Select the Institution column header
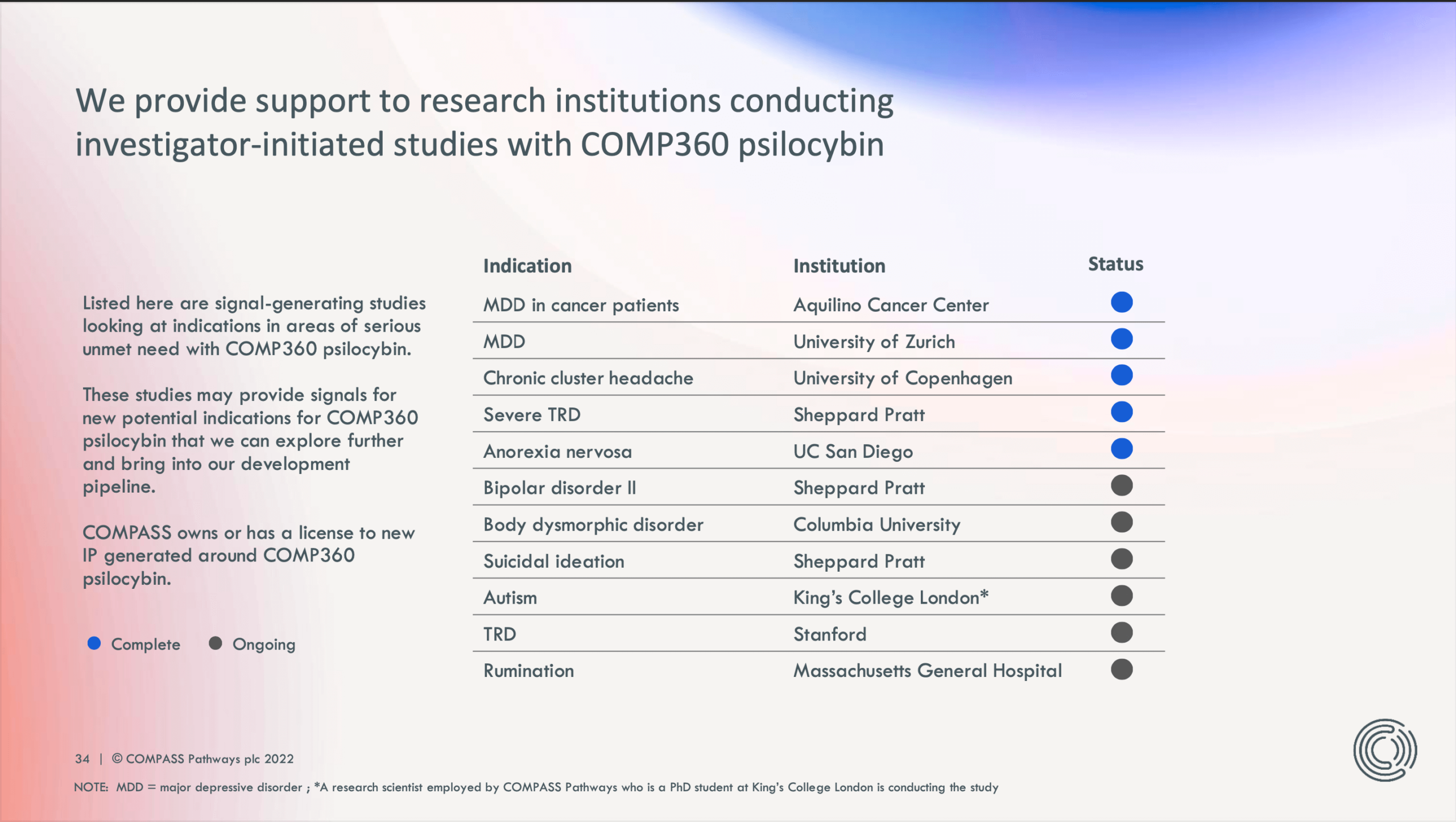The height and width of the screenshot is (822, 1456). (x=839, y=266)
